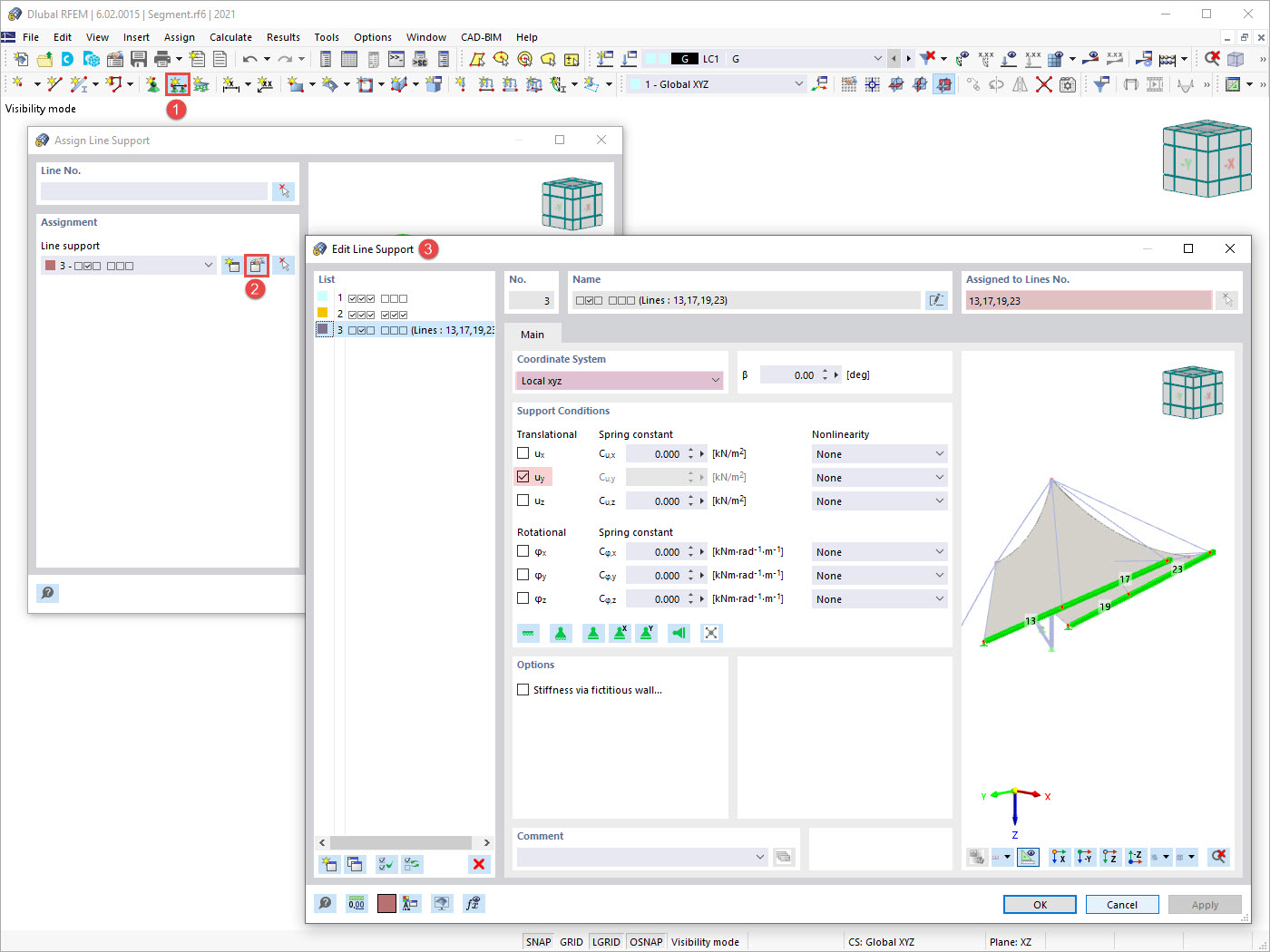The width and height of the screenshot is (1270, 952).
Task: Click the OK button
Action: pyautogui.click(x=1040, y=905)
